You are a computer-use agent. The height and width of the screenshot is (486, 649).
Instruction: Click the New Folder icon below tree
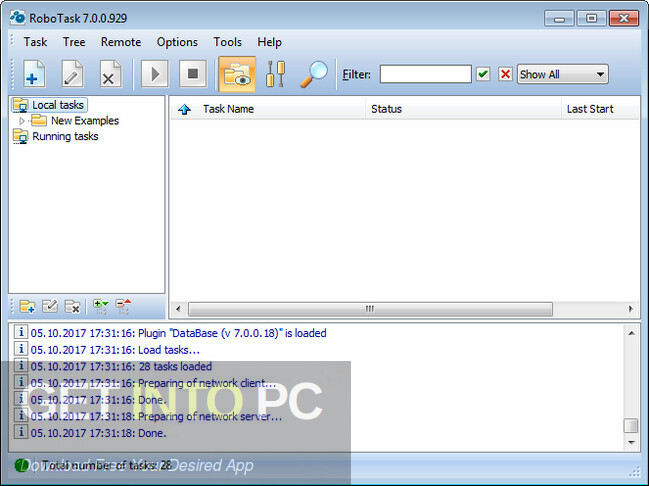pyautogui.click(x=27, y=307)
